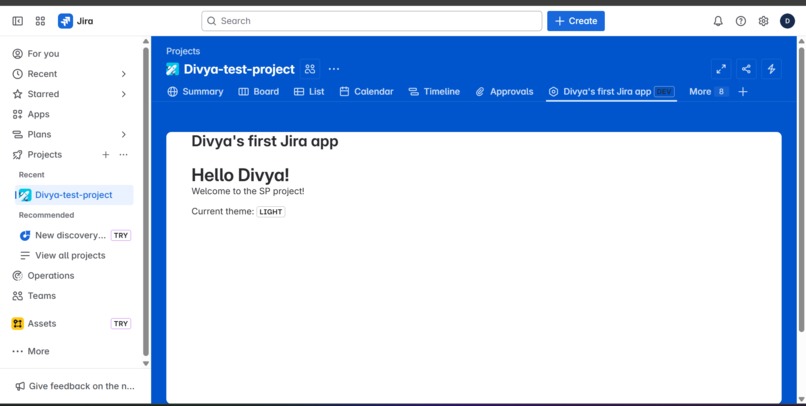Open the More tabs dropdown with 8 badge

coord(708,91)
